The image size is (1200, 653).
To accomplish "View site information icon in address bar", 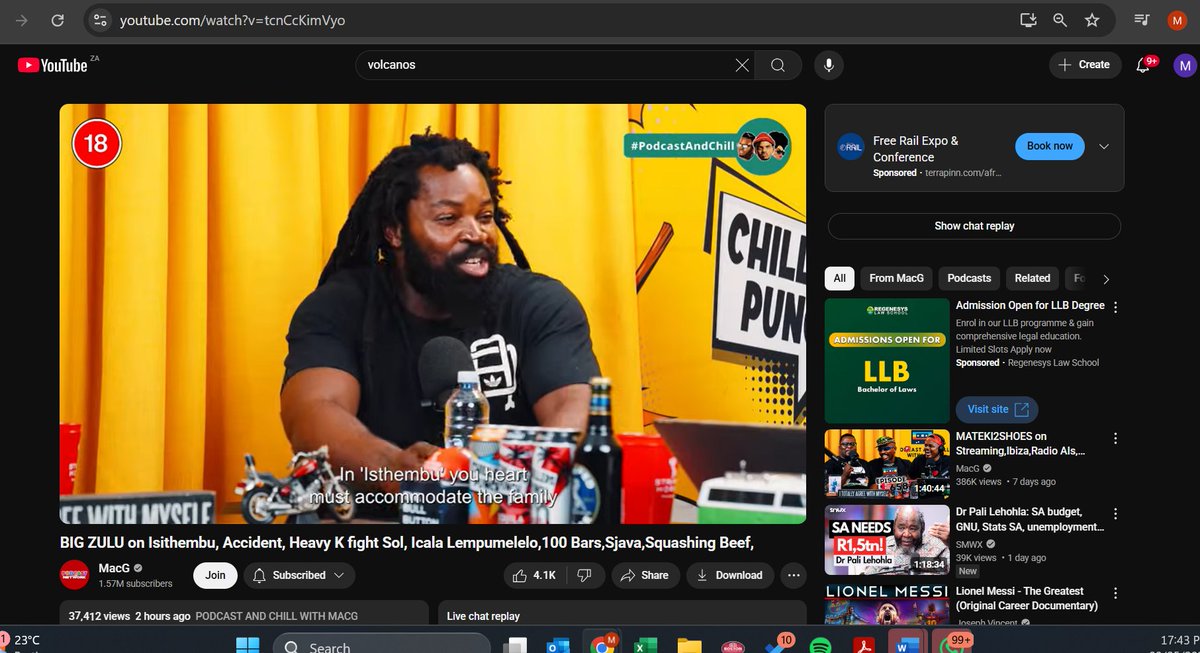I will click(98, 20).
